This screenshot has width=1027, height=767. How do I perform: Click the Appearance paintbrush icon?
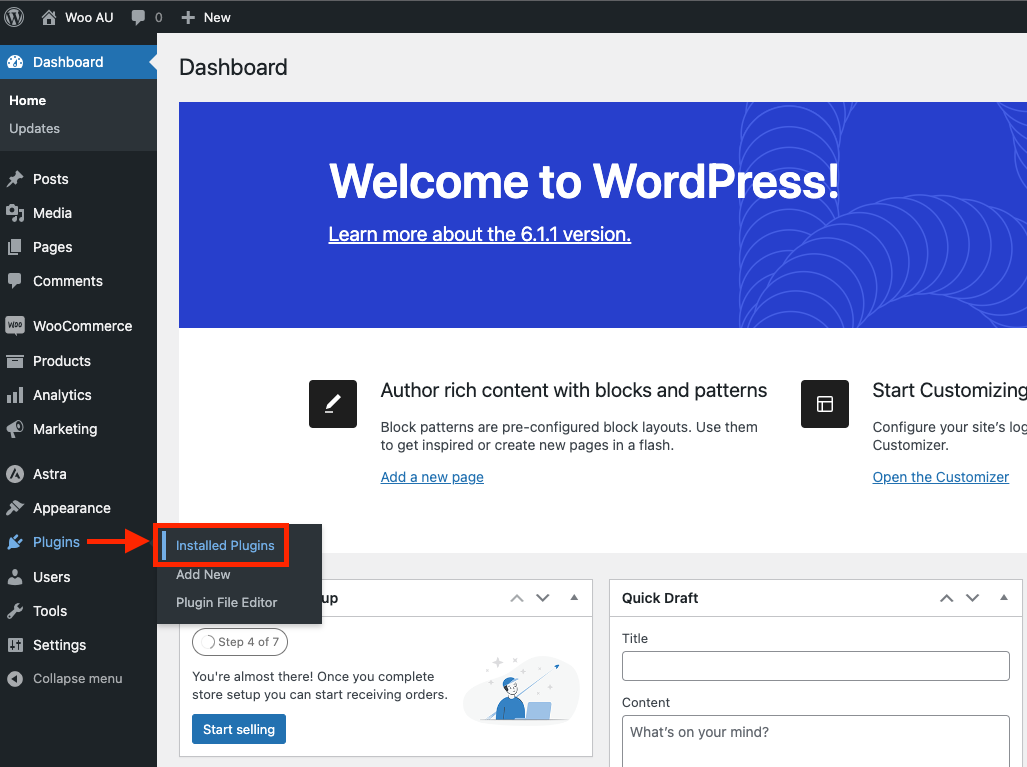(14, 508)
